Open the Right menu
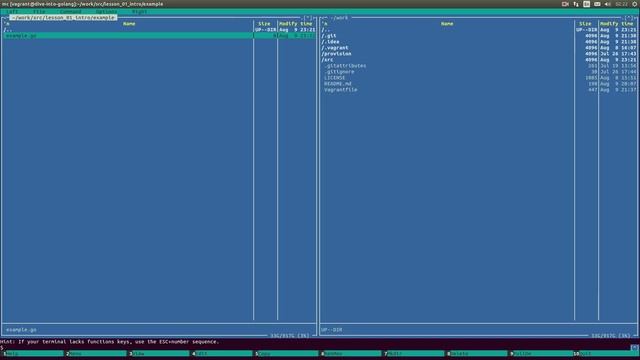 coord(139,12)
